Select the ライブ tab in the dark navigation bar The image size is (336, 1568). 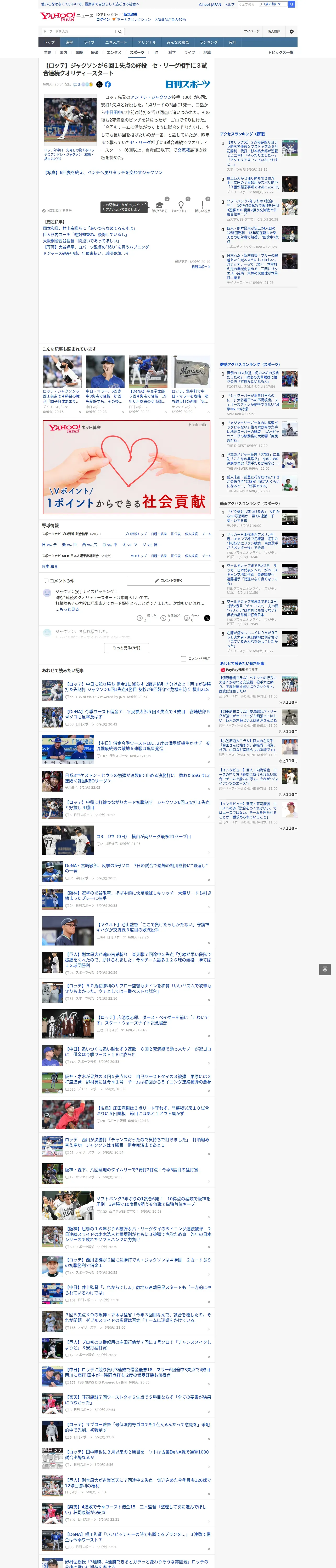pos(89,43)
